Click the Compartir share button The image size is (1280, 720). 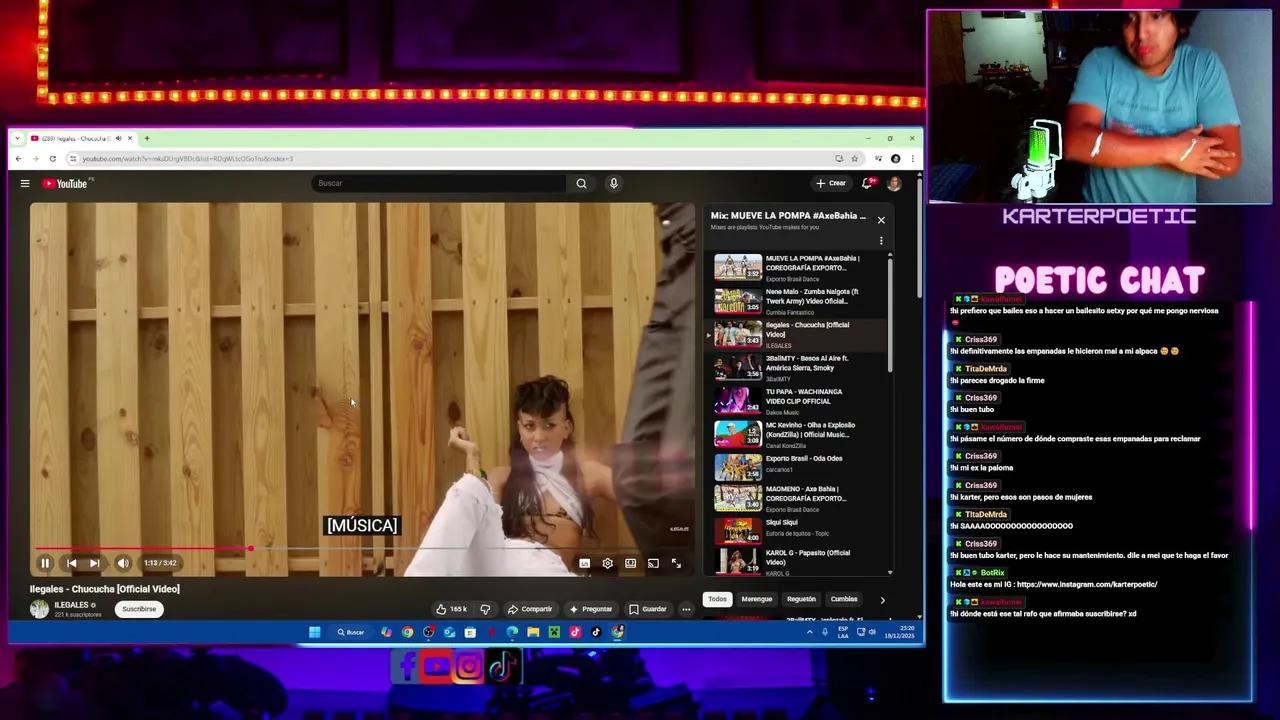[x=529, y=609]
